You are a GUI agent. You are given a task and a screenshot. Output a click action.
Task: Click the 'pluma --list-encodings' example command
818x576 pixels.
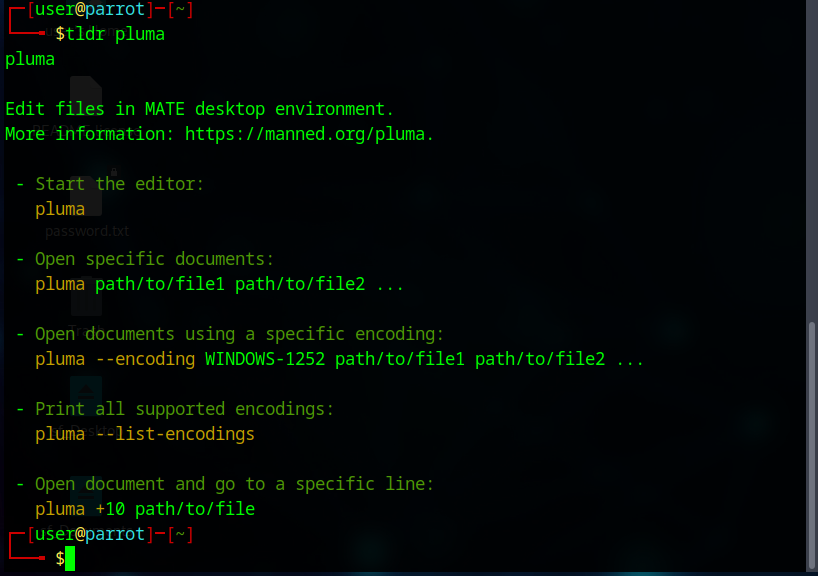tap(145, 434)
